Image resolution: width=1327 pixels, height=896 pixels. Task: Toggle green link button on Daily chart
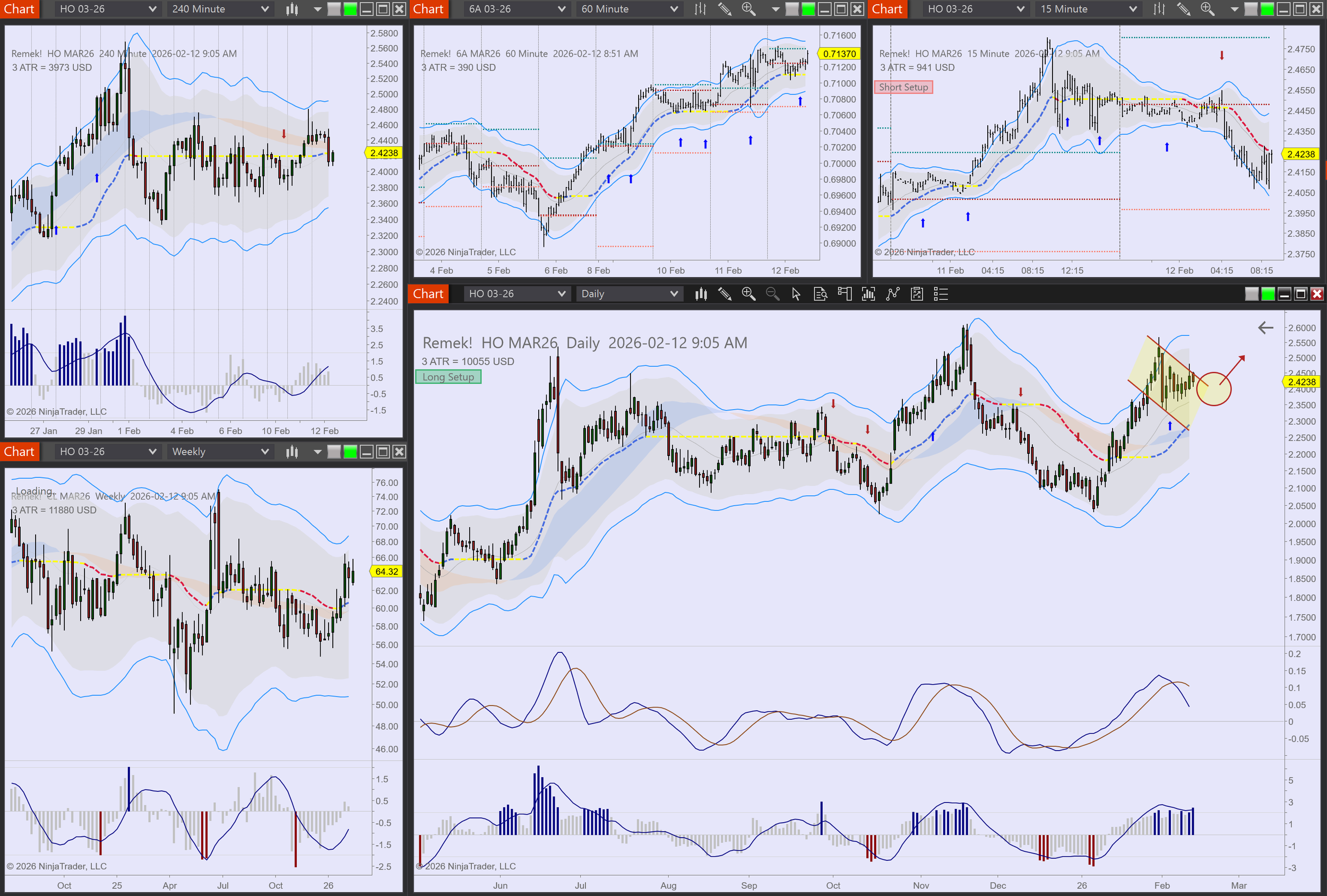[1268, 294]
